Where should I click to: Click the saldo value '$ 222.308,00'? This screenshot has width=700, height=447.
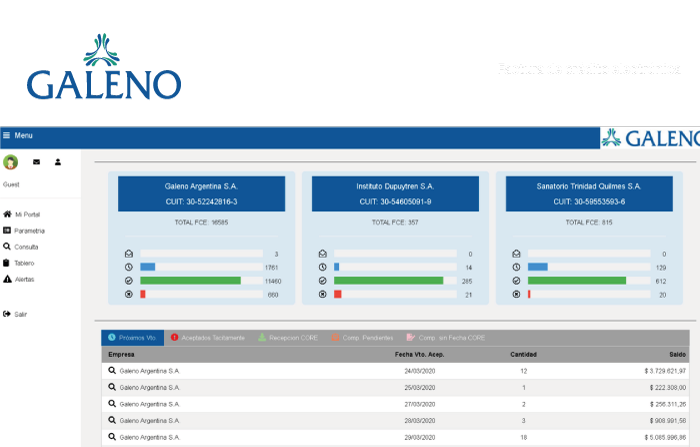[x=668, y=387]
